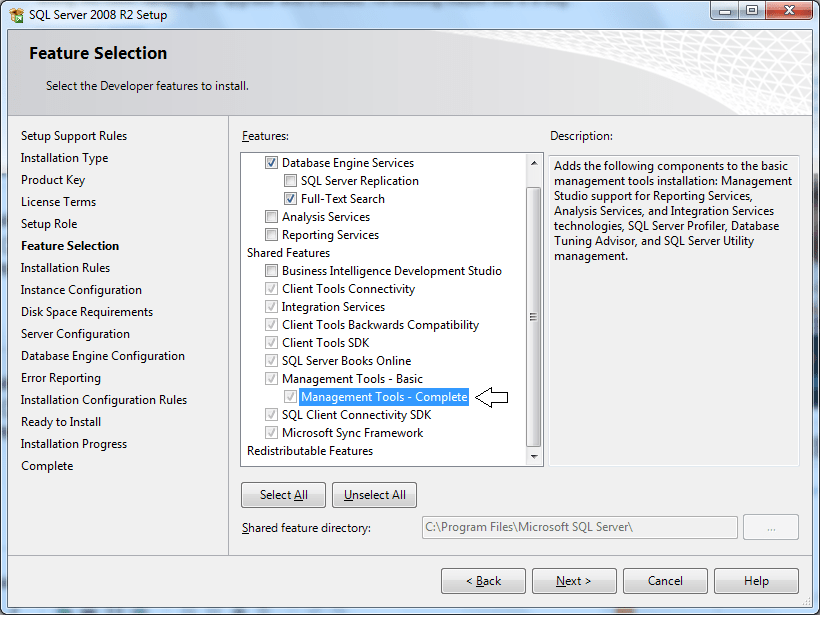Viewport: 821px width, 617px height.
Task: Click Error Reporting step
Action: tap(61, 378)
